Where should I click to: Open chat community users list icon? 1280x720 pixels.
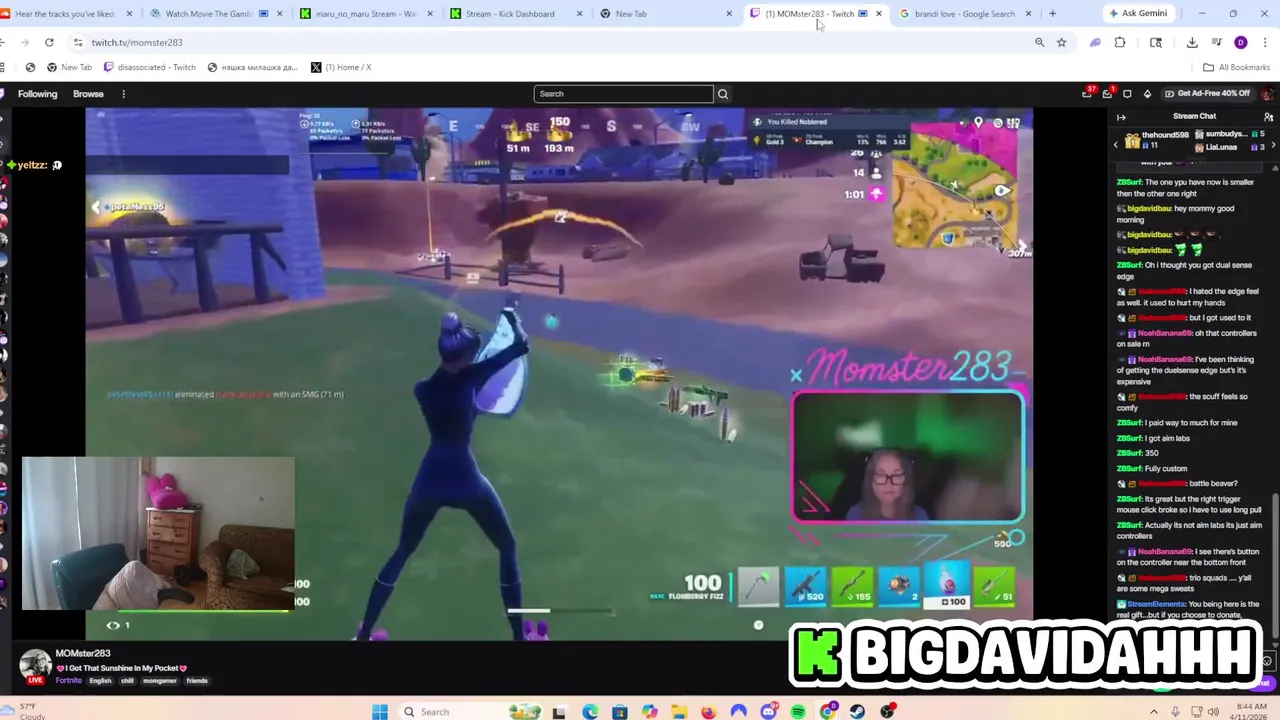1268,116
